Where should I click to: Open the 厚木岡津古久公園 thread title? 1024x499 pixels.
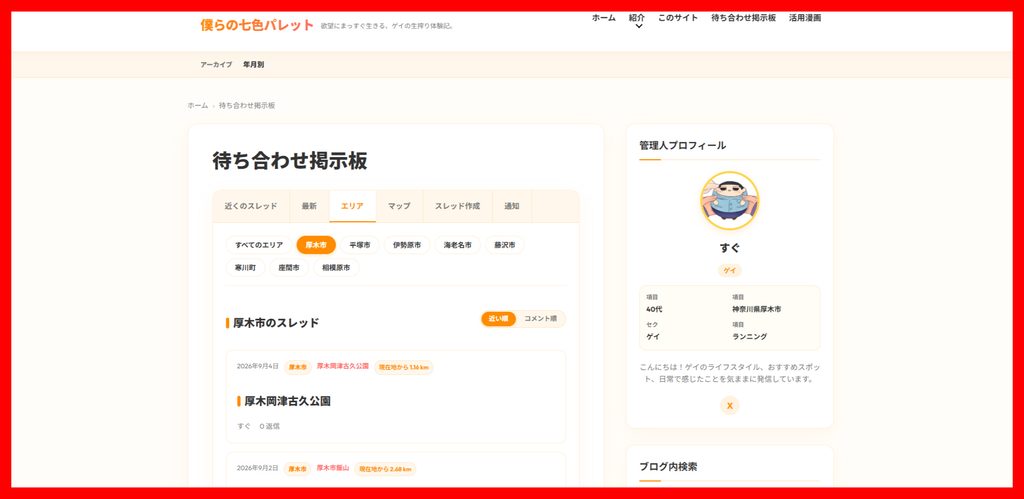287,401
